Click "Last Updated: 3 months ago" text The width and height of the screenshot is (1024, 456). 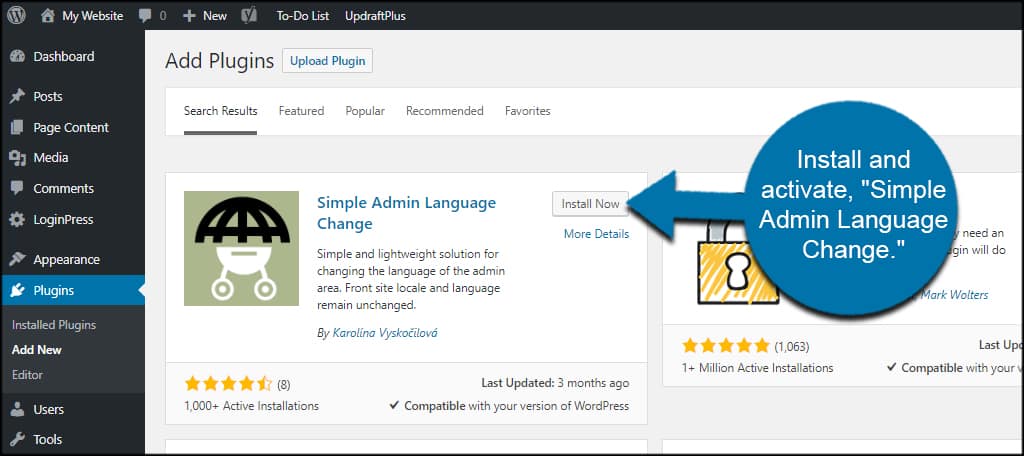click(555, 383)
